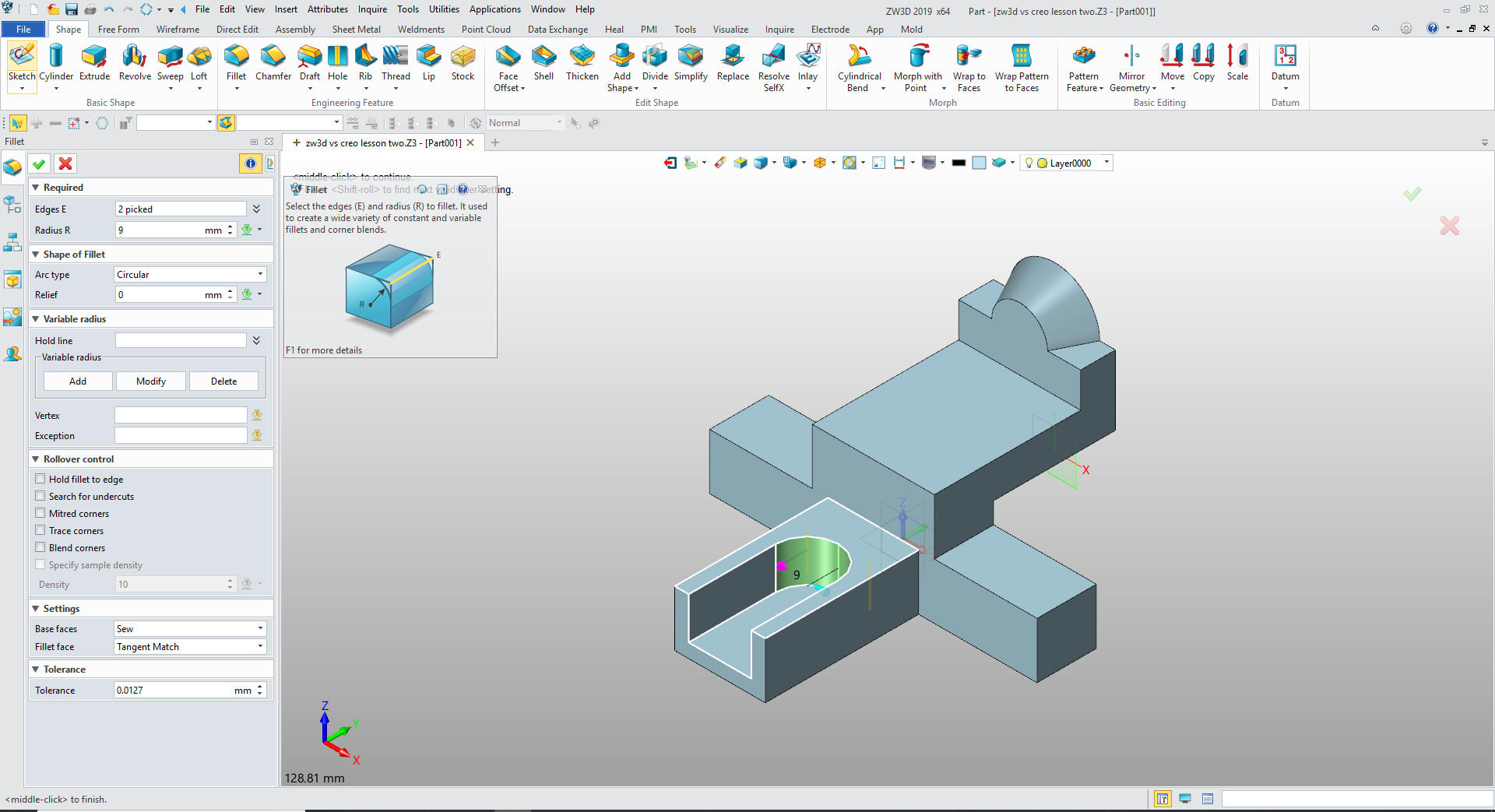Increase the Relief value stepper
Screen dimensions: 1495x812
tap(230, 290)
